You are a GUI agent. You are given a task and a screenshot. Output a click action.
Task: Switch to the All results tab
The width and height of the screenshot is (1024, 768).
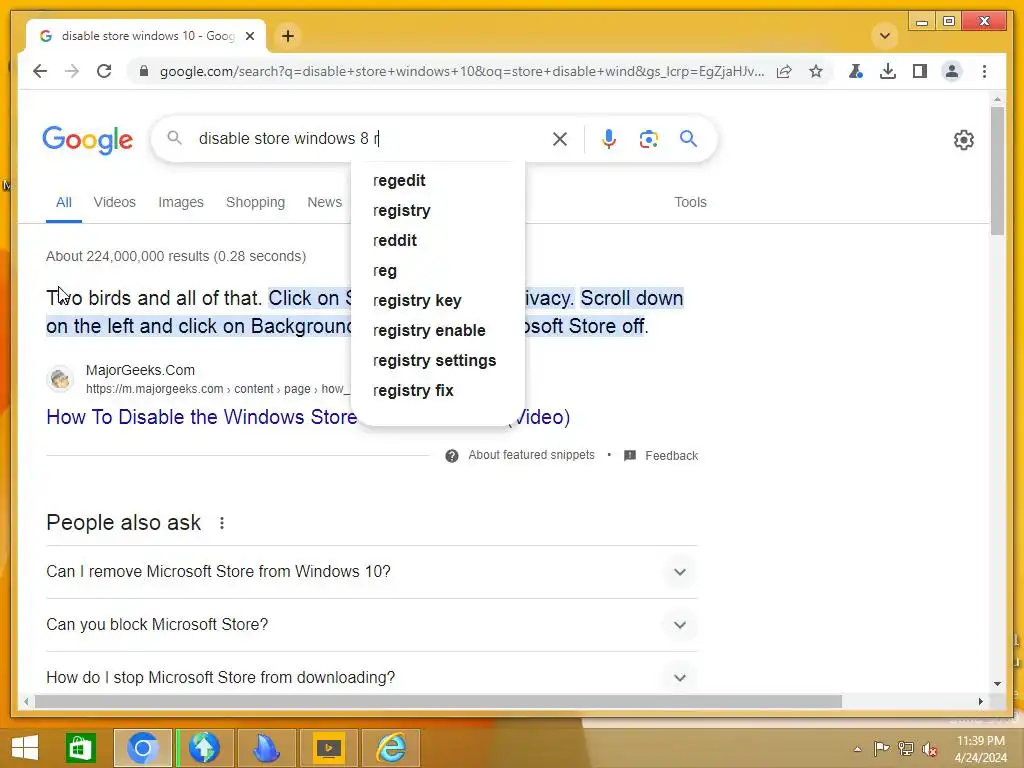coord(63,202)
